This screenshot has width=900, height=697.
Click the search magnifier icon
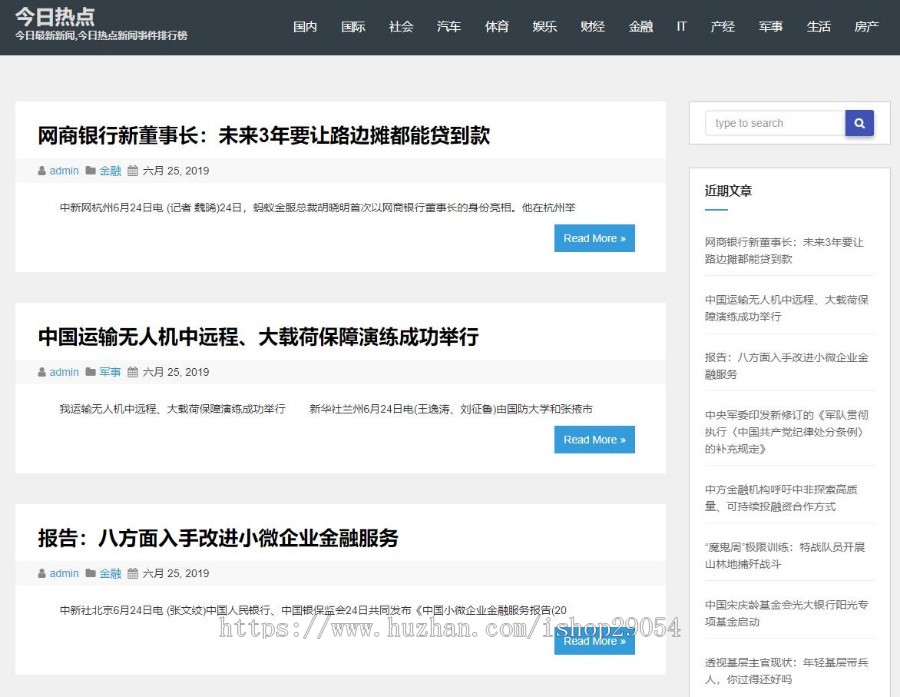859,123
